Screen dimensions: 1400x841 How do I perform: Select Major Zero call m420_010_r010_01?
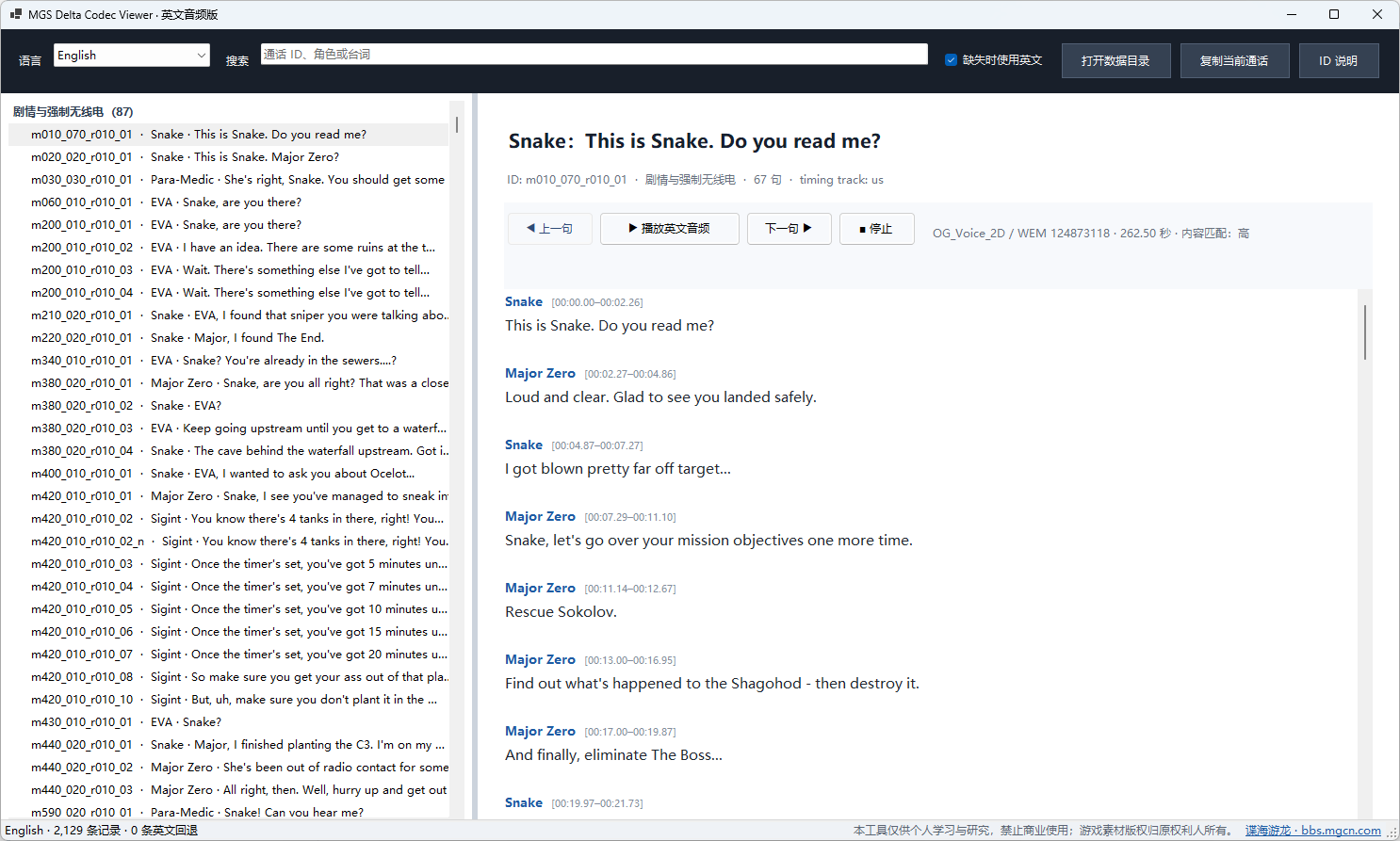pos(229,496)
